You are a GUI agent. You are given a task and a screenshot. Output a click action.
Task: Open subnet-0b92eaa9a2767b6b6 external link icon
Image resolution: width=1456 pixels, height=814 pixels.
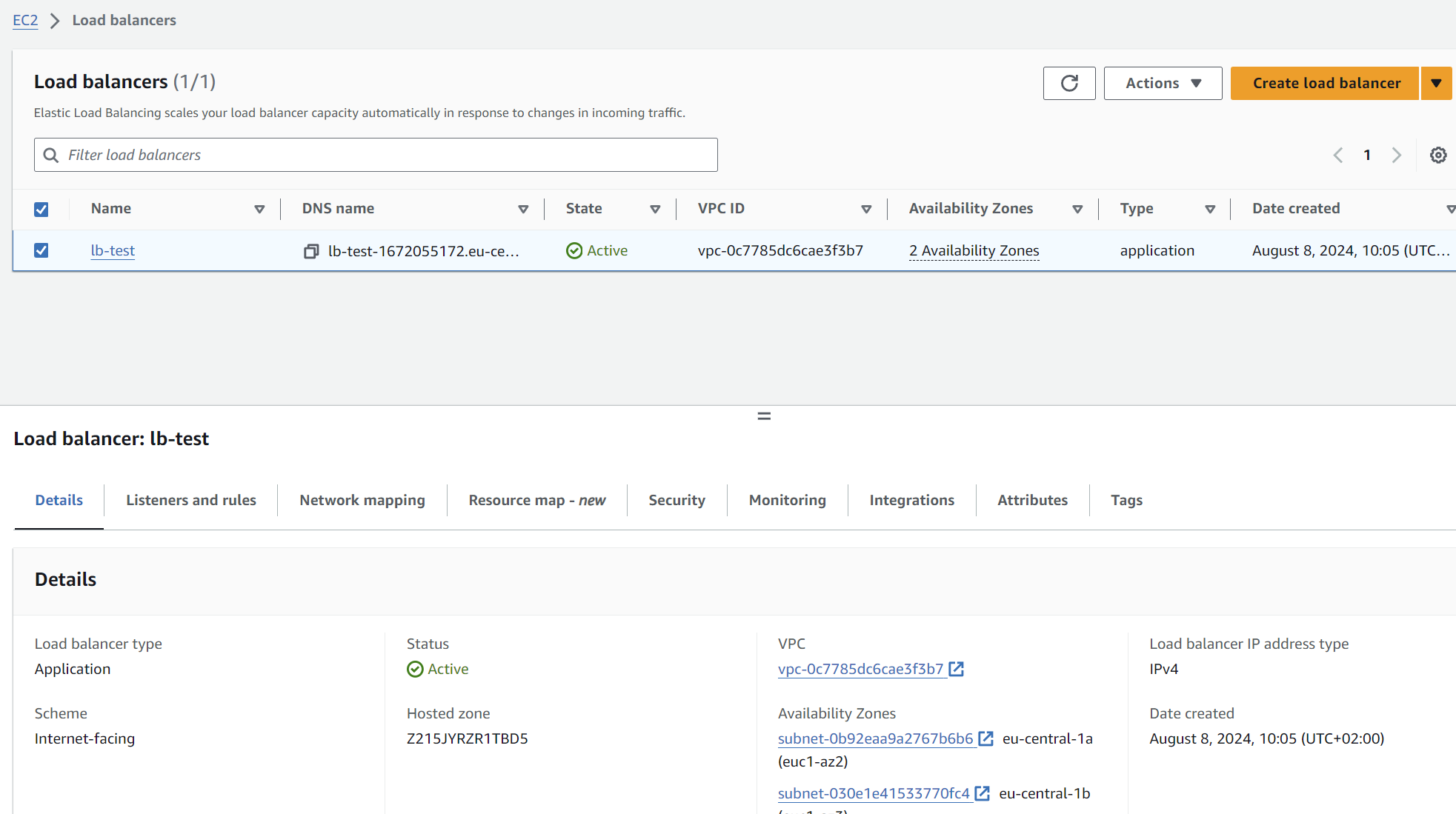(985, 738)
